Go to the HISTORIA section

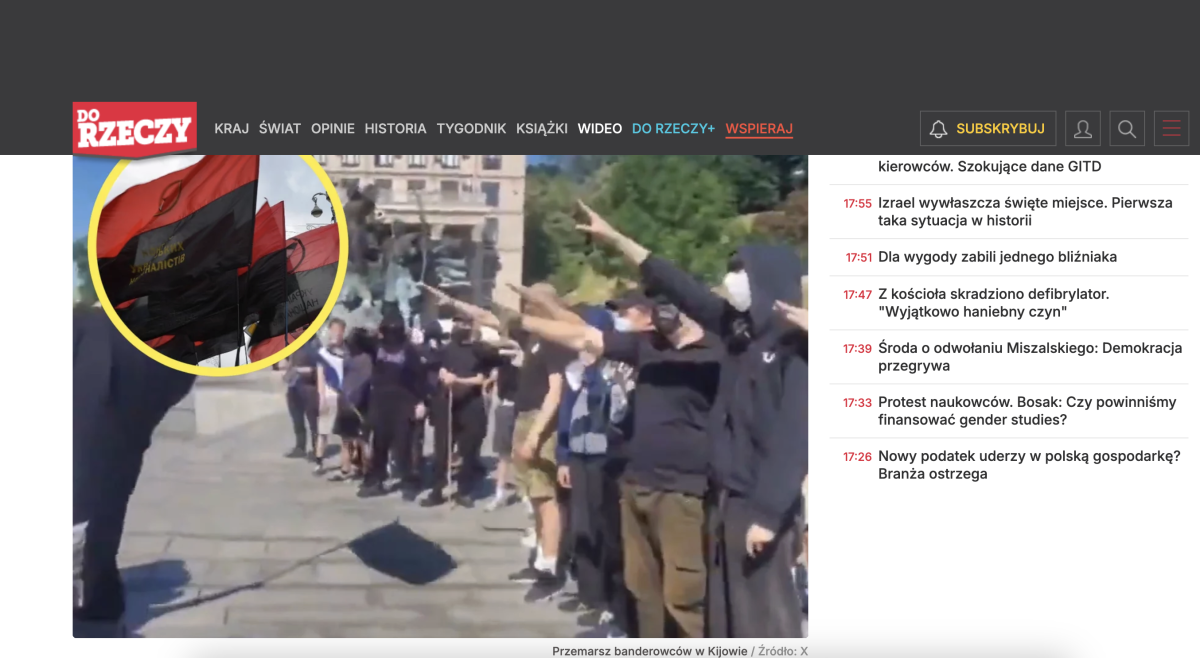[395, 129]
